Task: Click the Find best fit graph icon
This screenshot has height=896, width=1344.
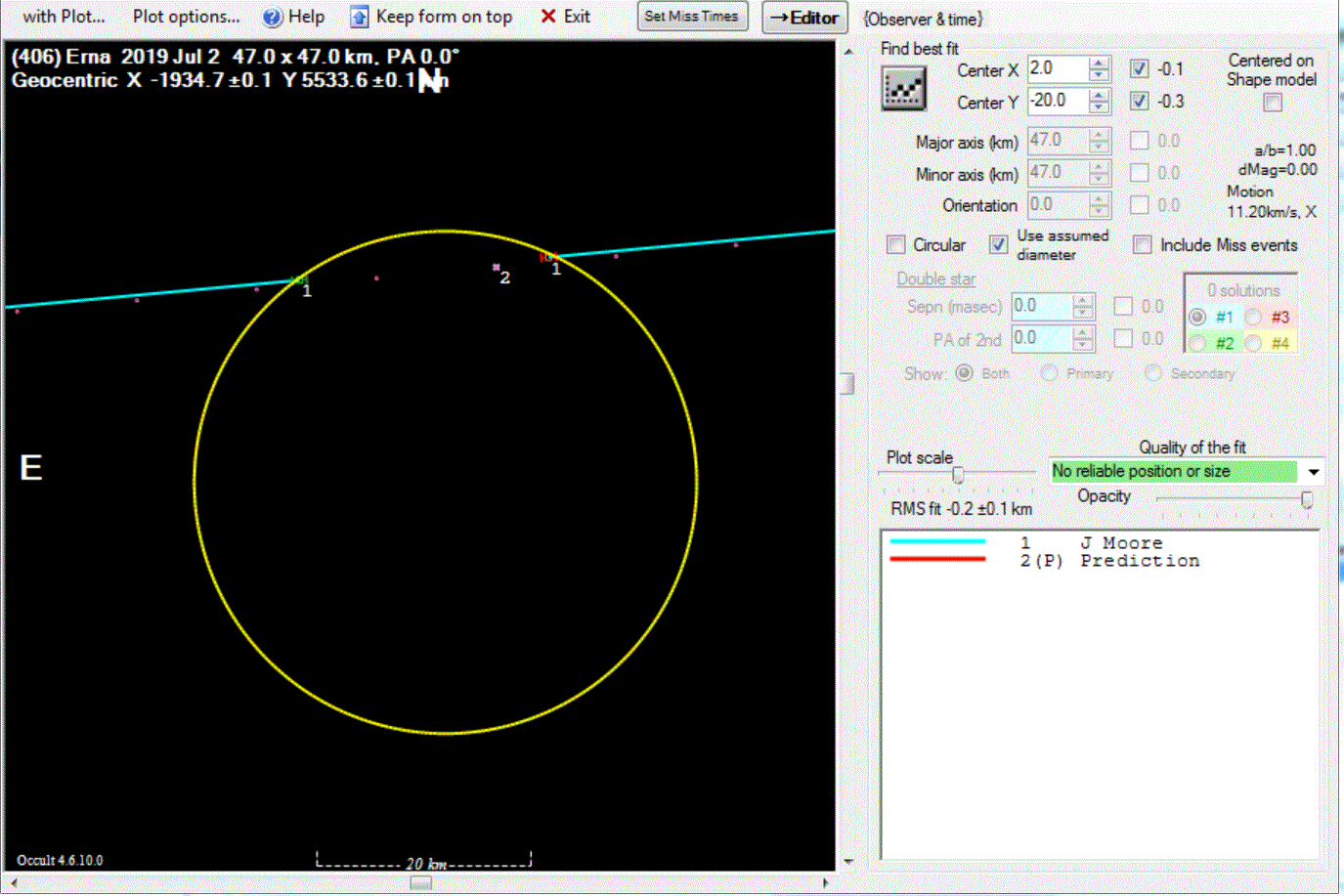Action: tap(903, 89)
